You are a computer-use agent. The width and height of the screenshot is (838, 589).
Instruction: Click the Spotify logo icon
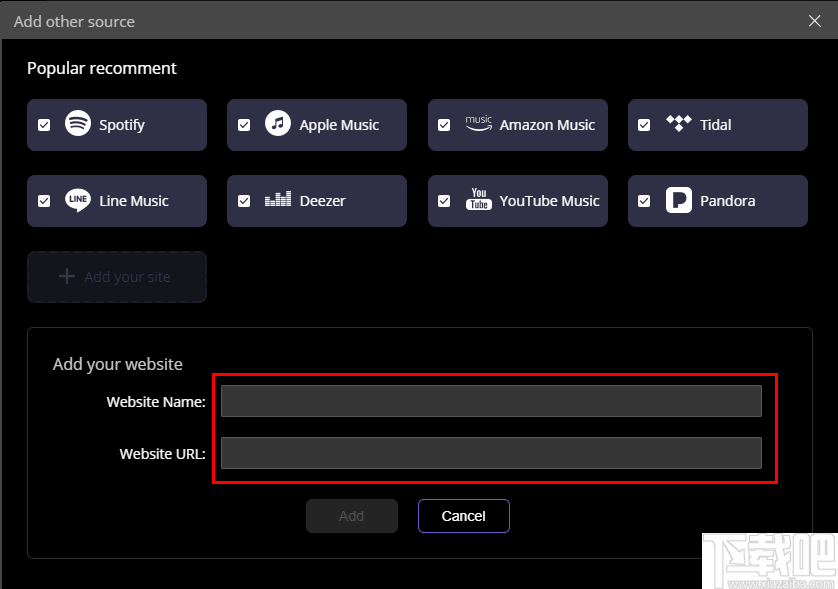(78, 124)
